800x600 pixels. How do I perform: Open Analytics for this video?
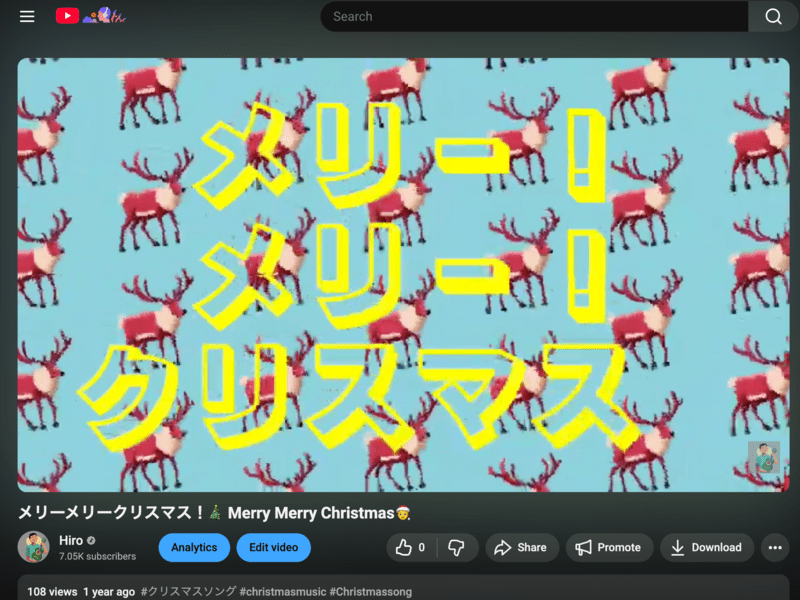194,547
